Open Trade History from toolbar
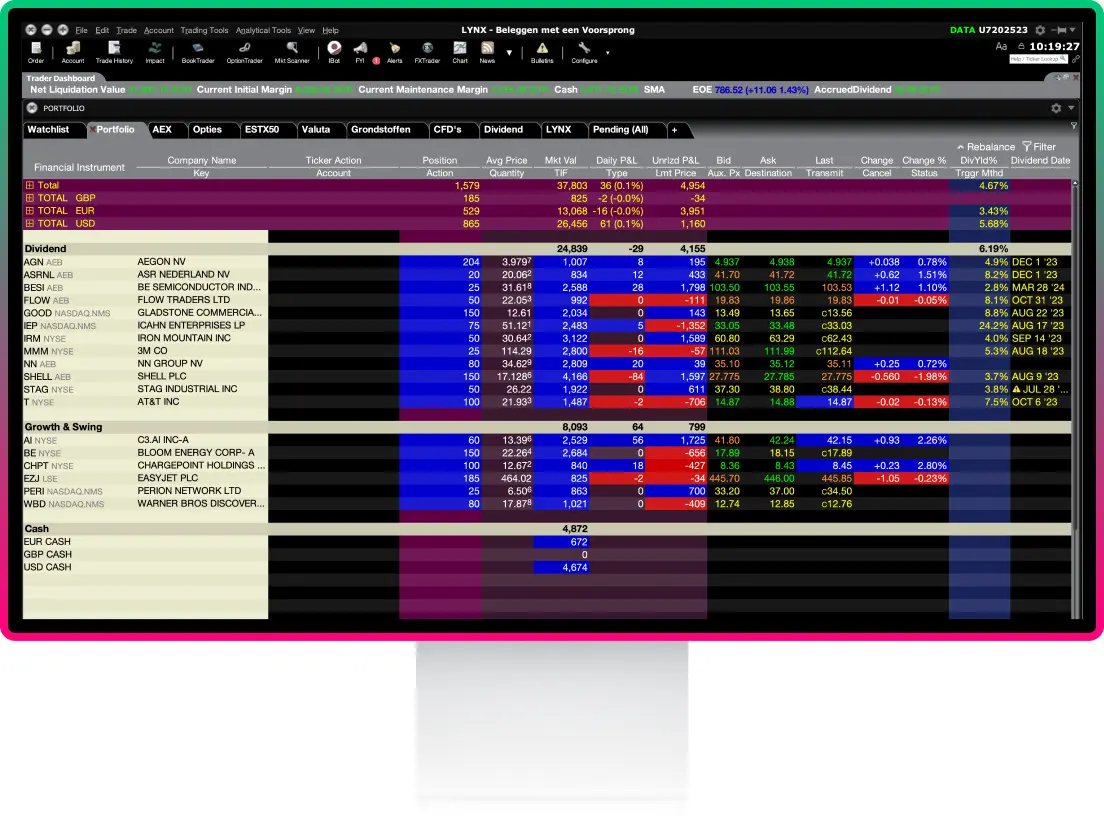The height and width of the screenshot is (816, 1104). tap(114, 52)
